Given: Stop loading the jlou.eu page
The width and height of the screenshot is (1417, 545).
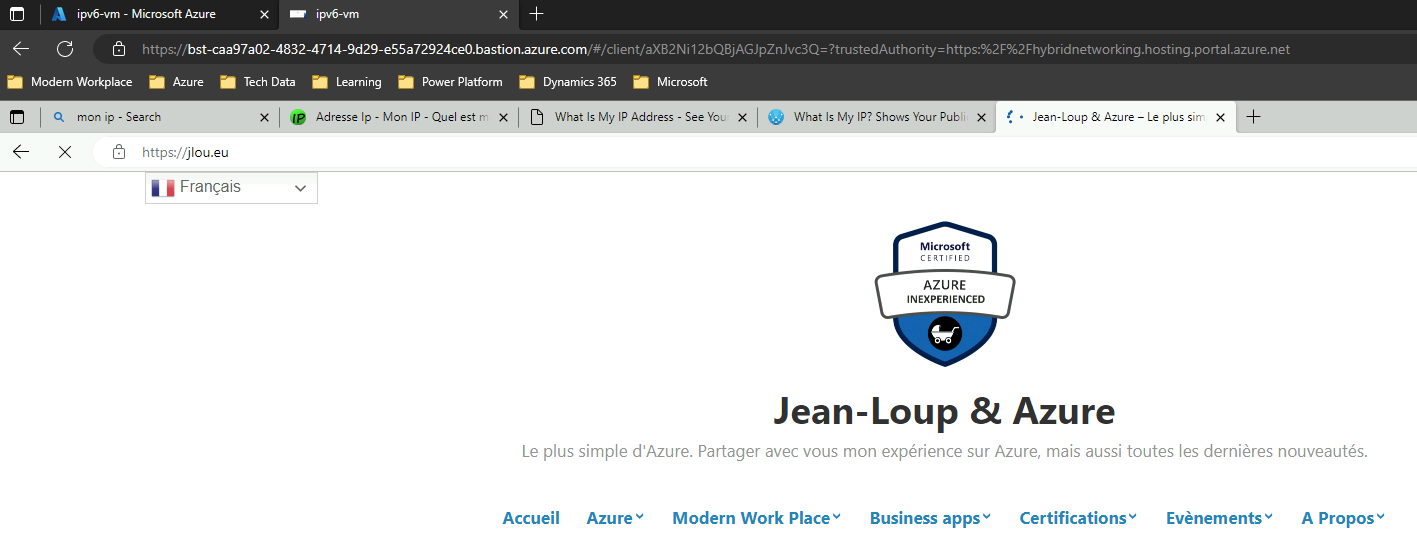Looking at the screenshot, I should [65, 152].
